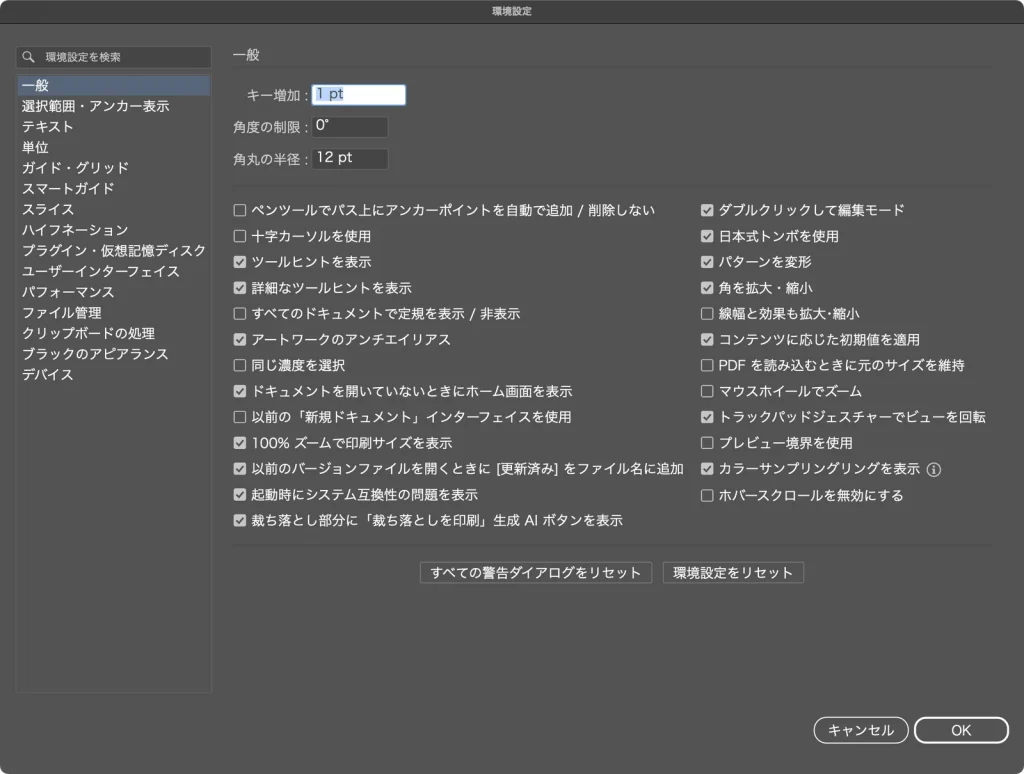Screen dimensions: 1024x774
Task: Uncheck ダブルクリックして編集モード
Action: click(x=707, y=210)
